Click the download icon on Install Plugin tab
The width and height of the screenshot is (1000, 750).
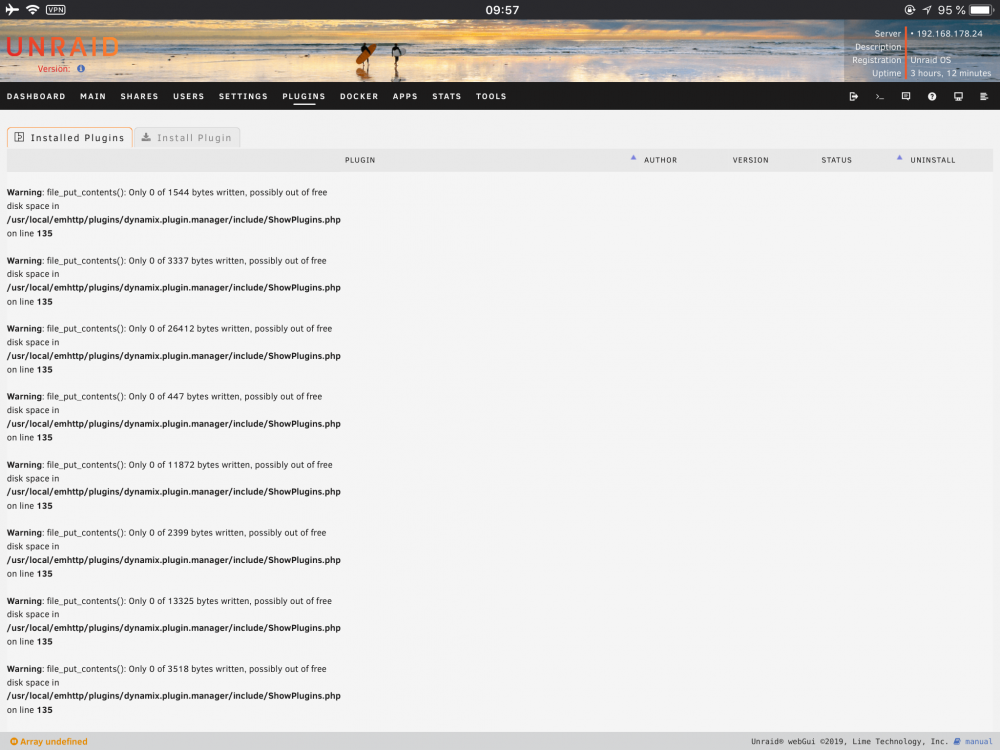pos(146,137)
